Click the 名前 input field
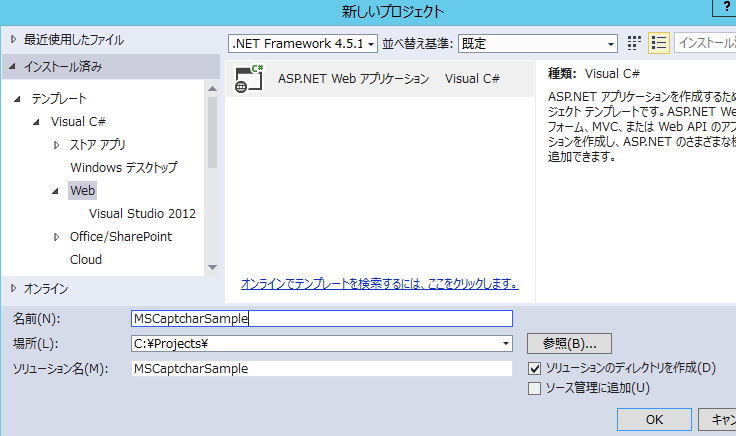 322,319
